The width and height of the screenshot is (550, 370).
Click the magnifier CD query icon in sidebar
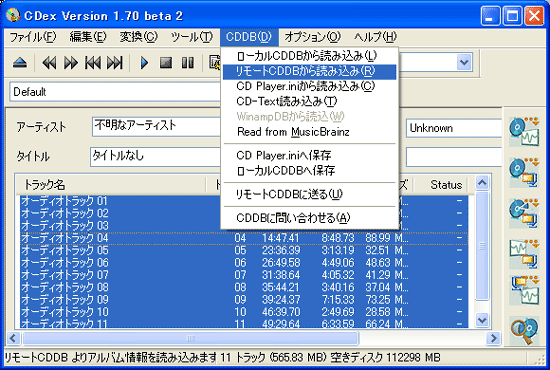pos(524,331)
